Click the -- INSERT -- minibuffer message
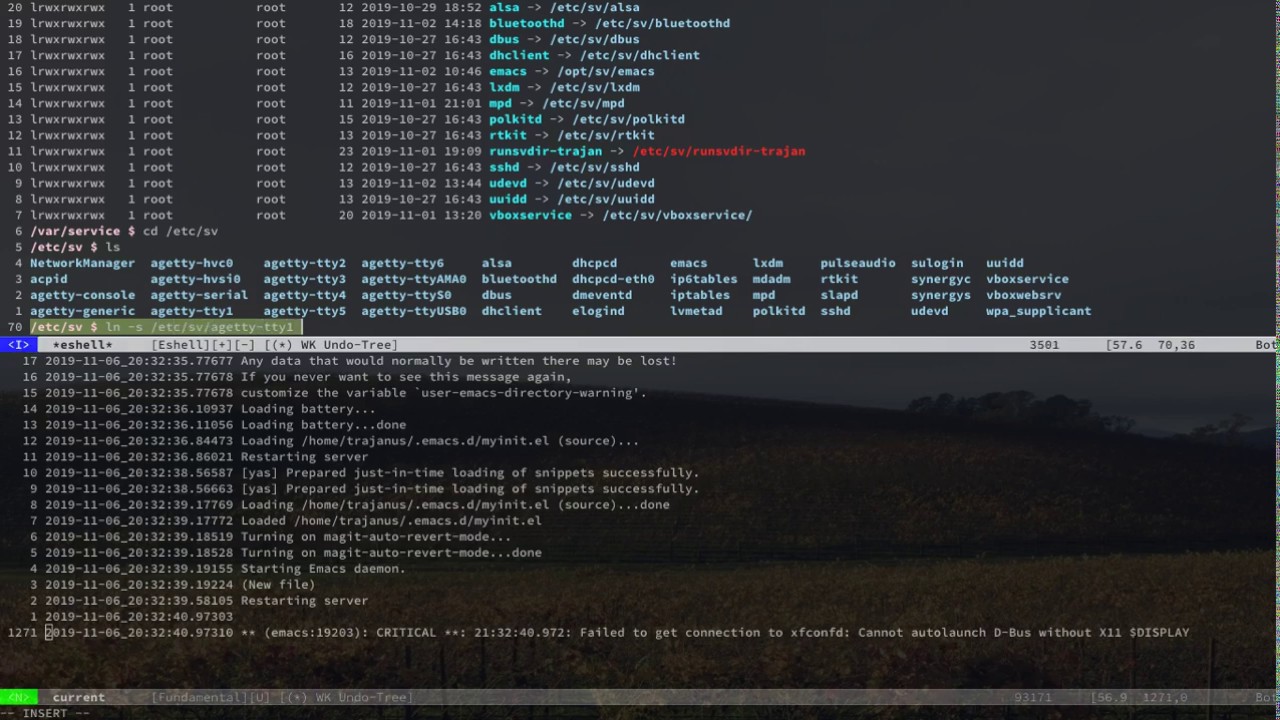Screen dimensions: 1280x720 tap(45, 713)
